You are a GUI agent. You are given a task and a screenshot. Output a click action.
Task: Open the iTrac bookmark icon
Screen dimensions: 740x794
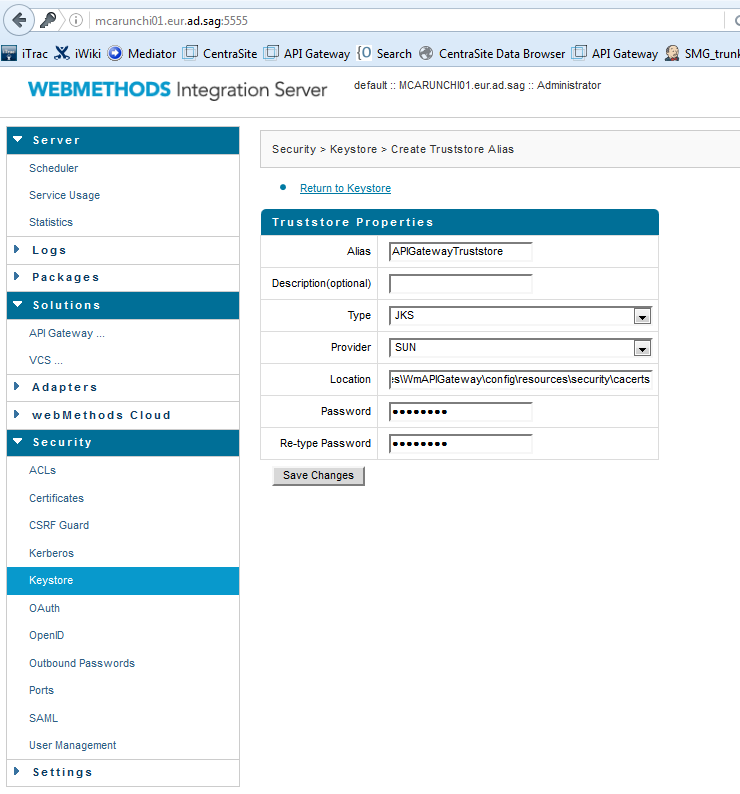9,53
